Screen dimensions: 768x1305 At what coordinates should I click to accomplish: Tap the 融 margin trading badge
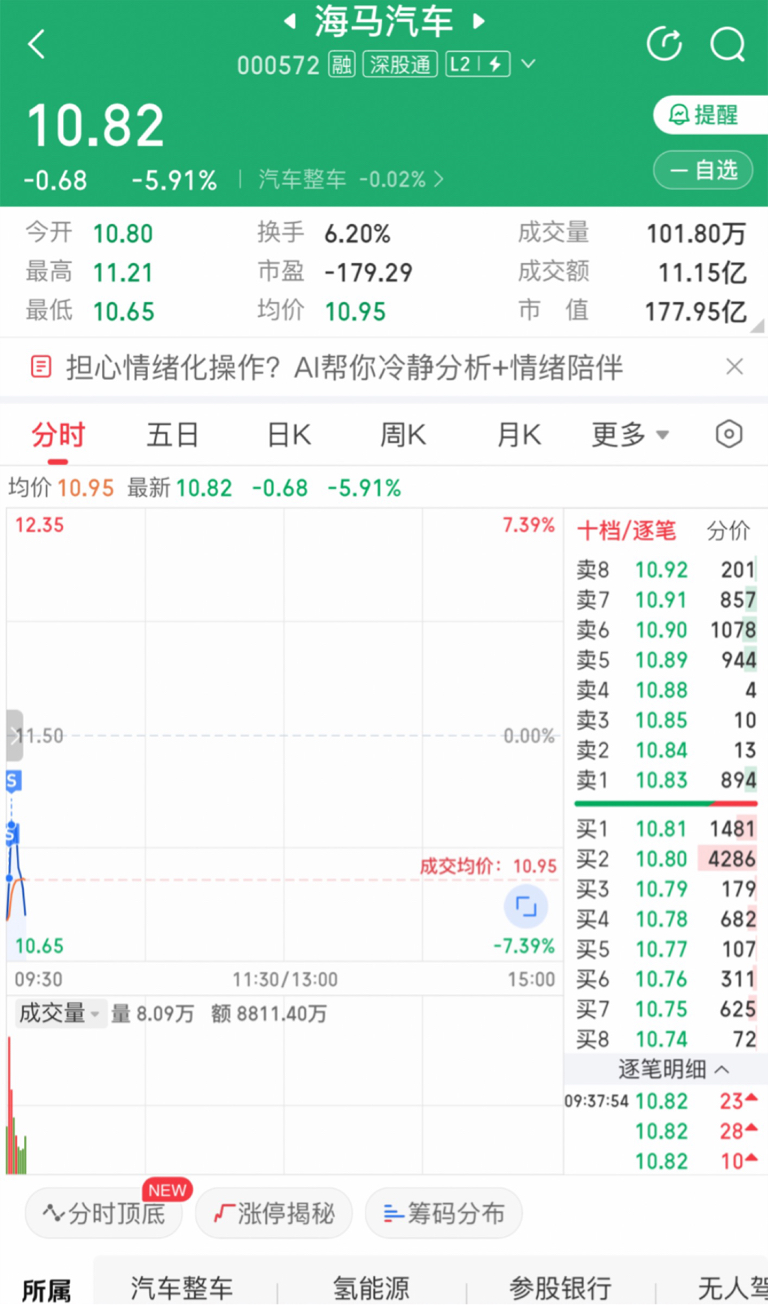[x=342, y=65]
